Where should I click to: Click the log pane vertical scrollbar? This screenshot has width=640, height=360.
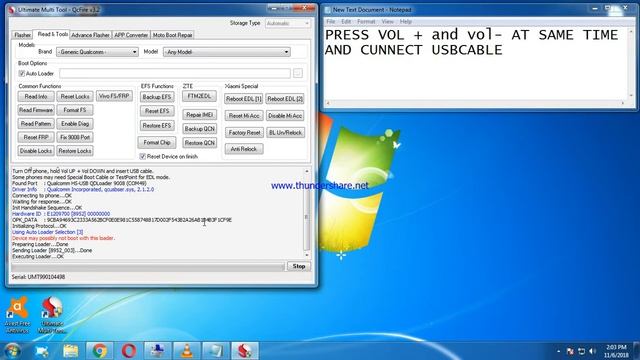(x=307, y=213)
